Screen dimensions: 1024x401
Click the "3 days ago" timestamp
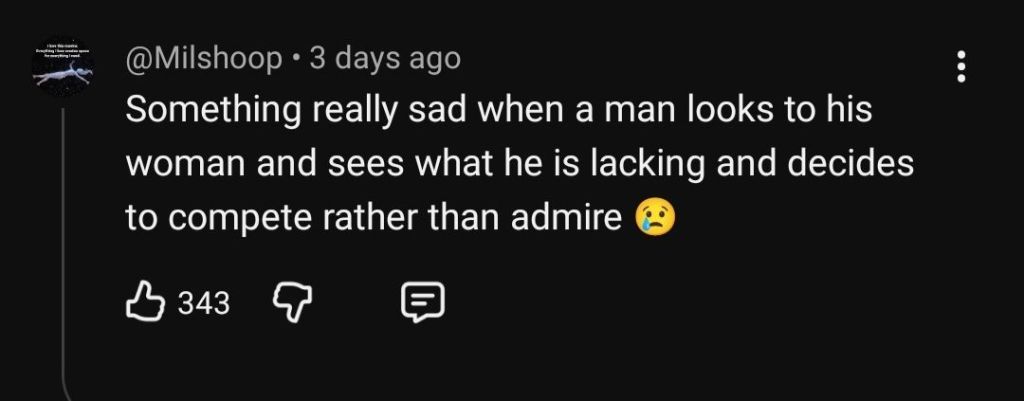coord(385,59)
